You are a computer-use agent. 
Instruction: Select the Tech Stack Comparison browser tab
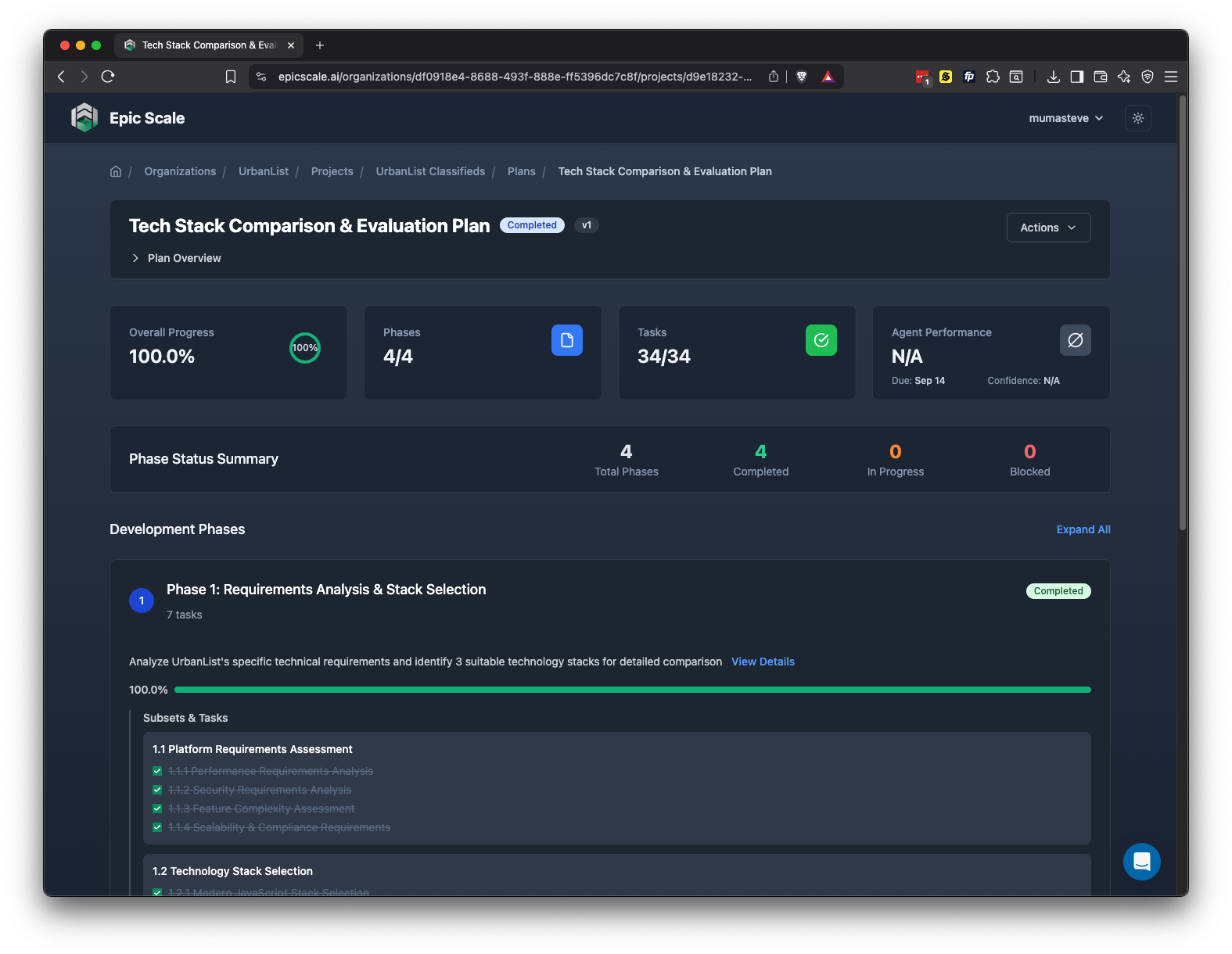(x=209, y=45)
